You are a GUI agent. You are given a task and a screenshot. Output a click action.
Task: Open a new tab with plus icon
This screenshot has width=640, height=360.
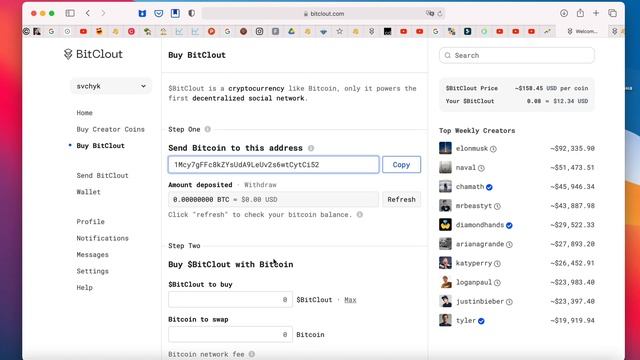596,13
